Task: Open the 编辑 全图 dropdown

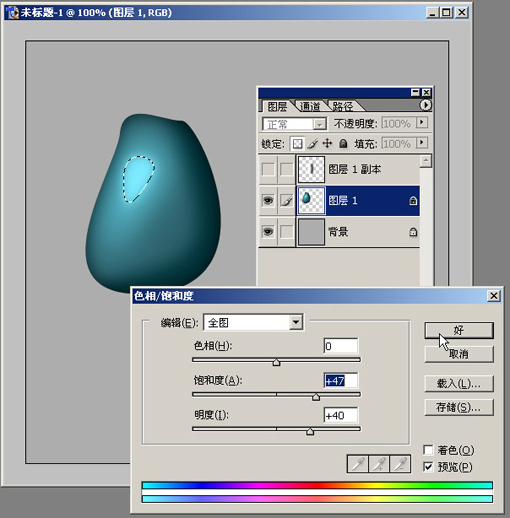Action: tap(296, 322)
